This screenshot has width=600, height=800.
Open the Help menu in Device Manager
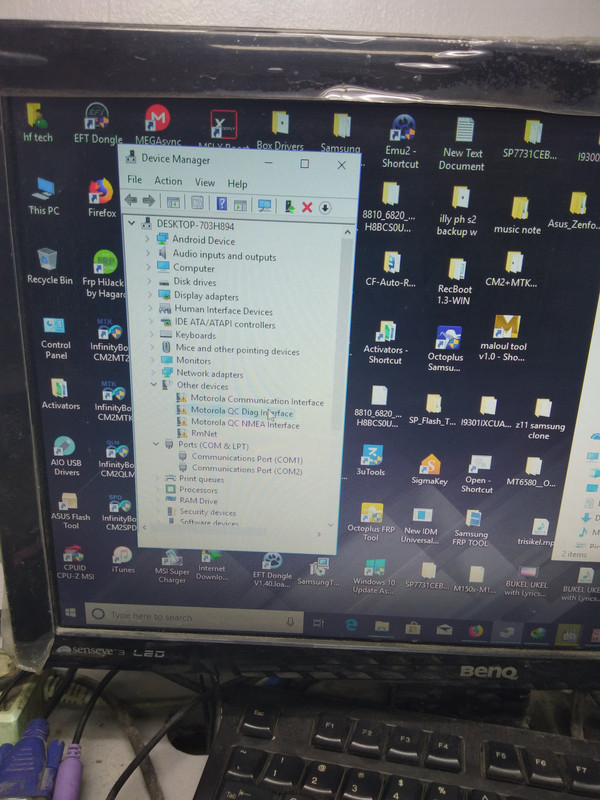[x=237, y=184]
